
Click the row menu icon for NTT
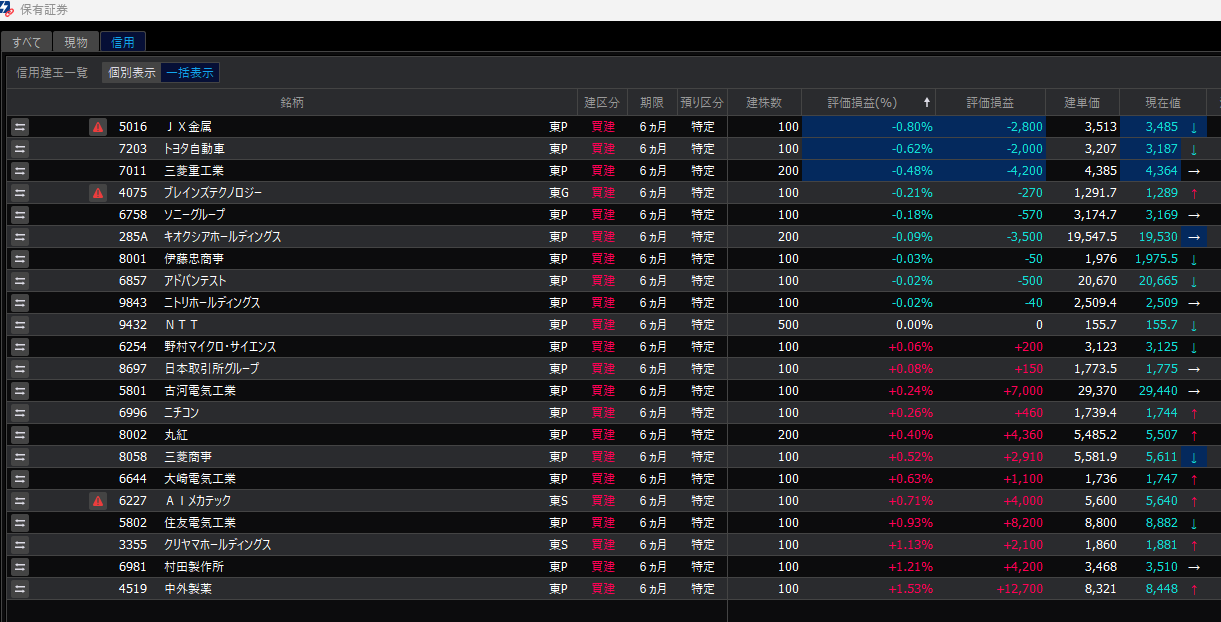20,325
